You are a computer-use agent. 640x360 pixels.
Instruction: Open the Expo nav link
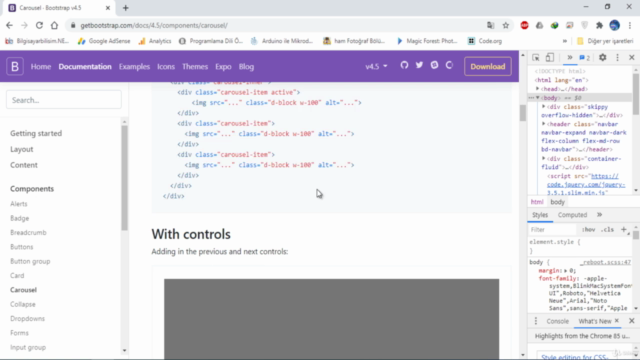click(223, 67)
